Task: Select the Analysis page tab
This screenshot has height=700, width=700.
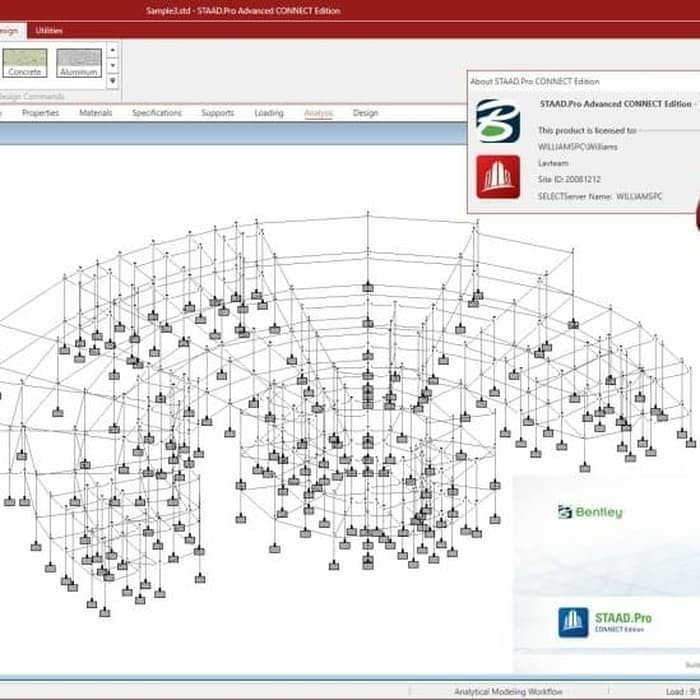Action: coord(318,113)
